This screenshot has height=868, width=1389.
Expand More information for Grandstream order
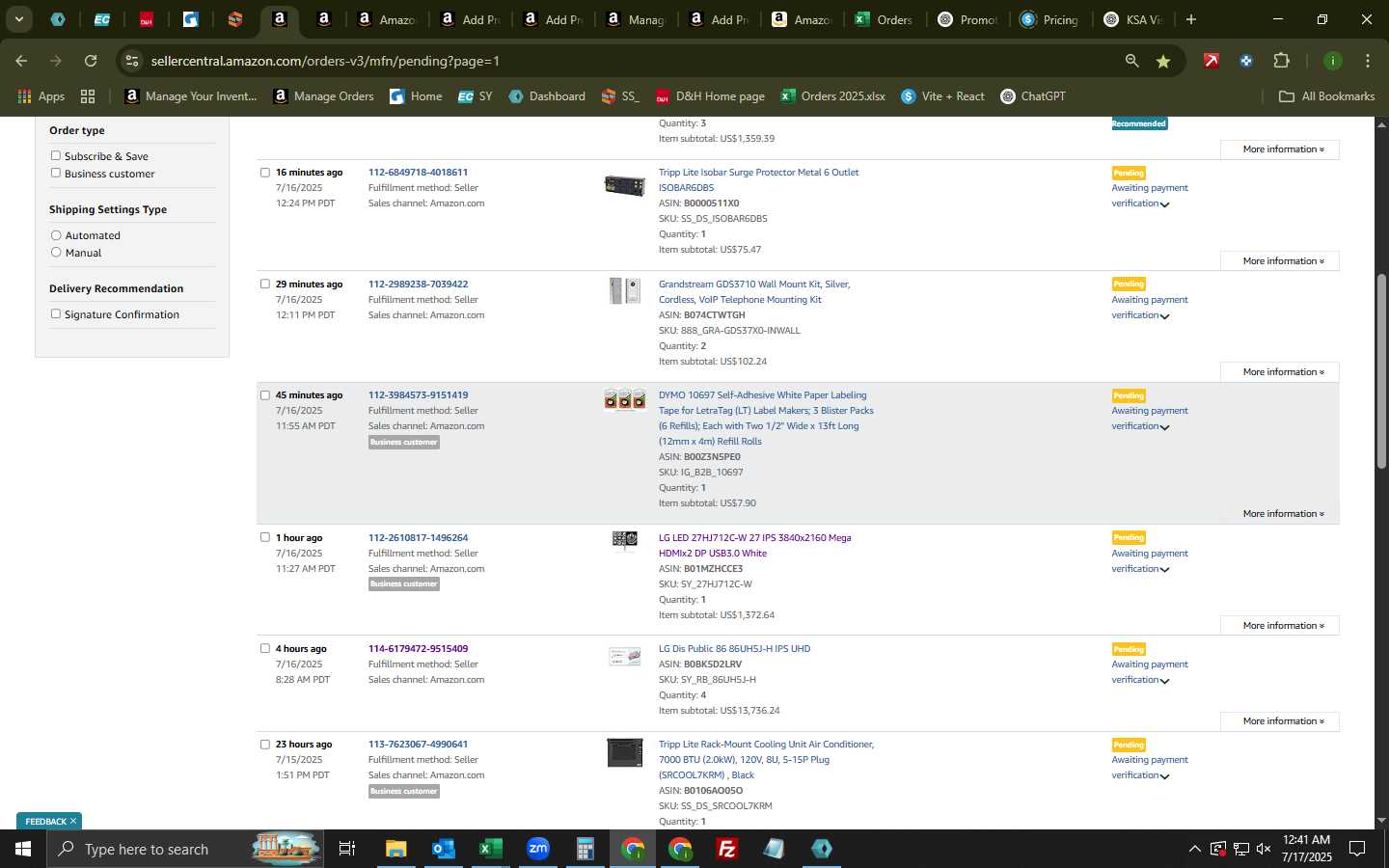point(1280,372)
